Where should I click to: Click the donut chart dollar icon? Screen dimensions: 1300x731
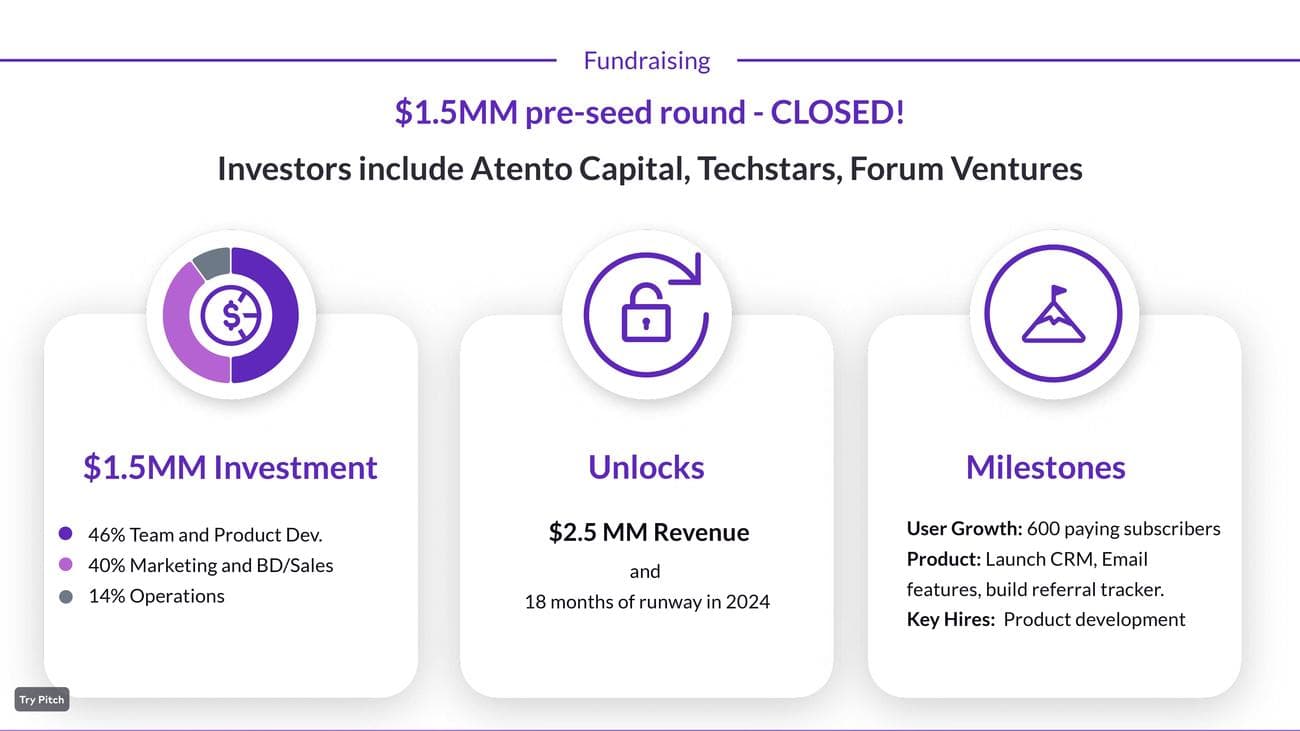point(231,315)
